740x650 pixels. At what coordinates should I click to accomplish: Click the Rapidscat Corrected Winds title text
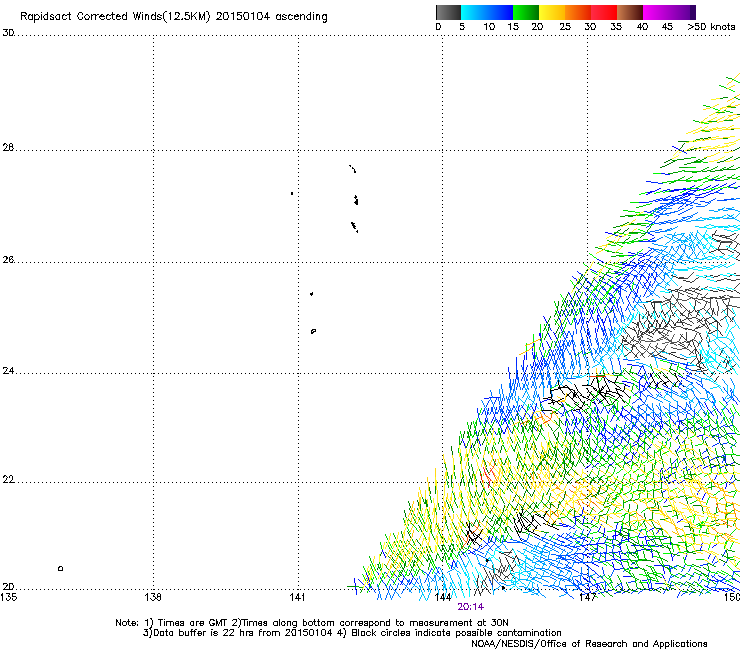pyautogui.click(x=174, y=16)
